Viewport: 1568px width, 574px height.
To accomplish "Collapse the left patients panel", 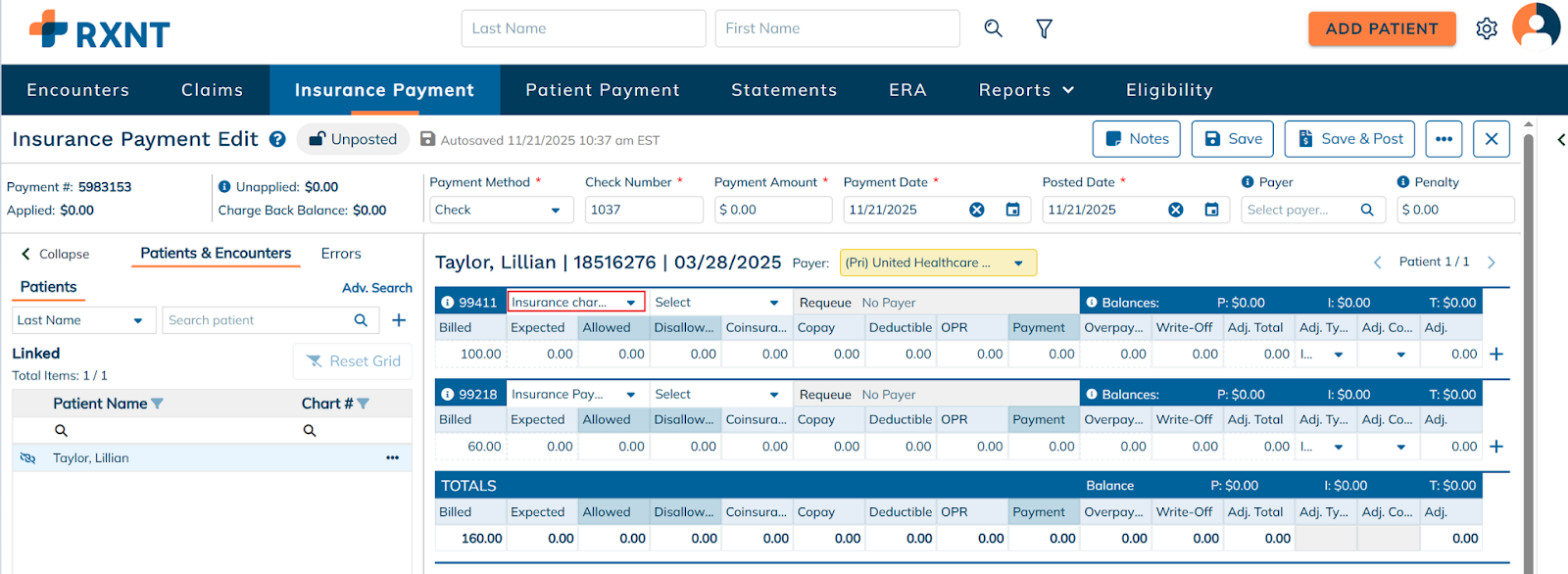I will point(55,254).
